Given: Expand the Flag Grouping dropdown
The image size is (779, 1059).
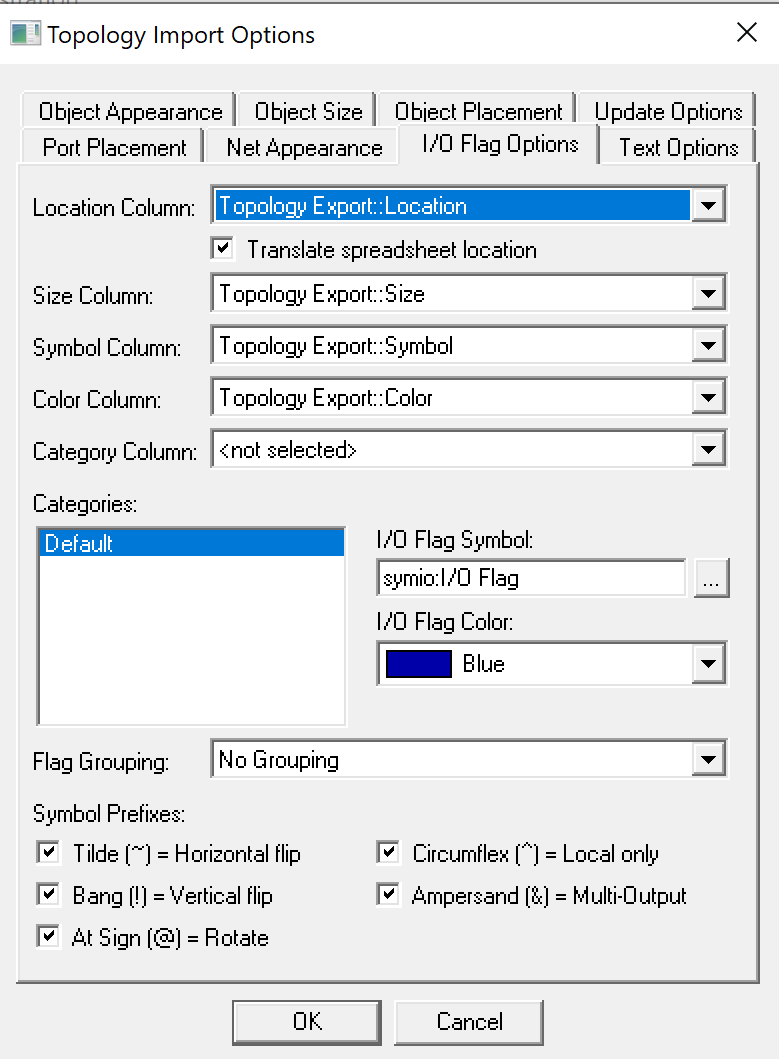Looking at the screenshot, I should click(x=709, y=760).
